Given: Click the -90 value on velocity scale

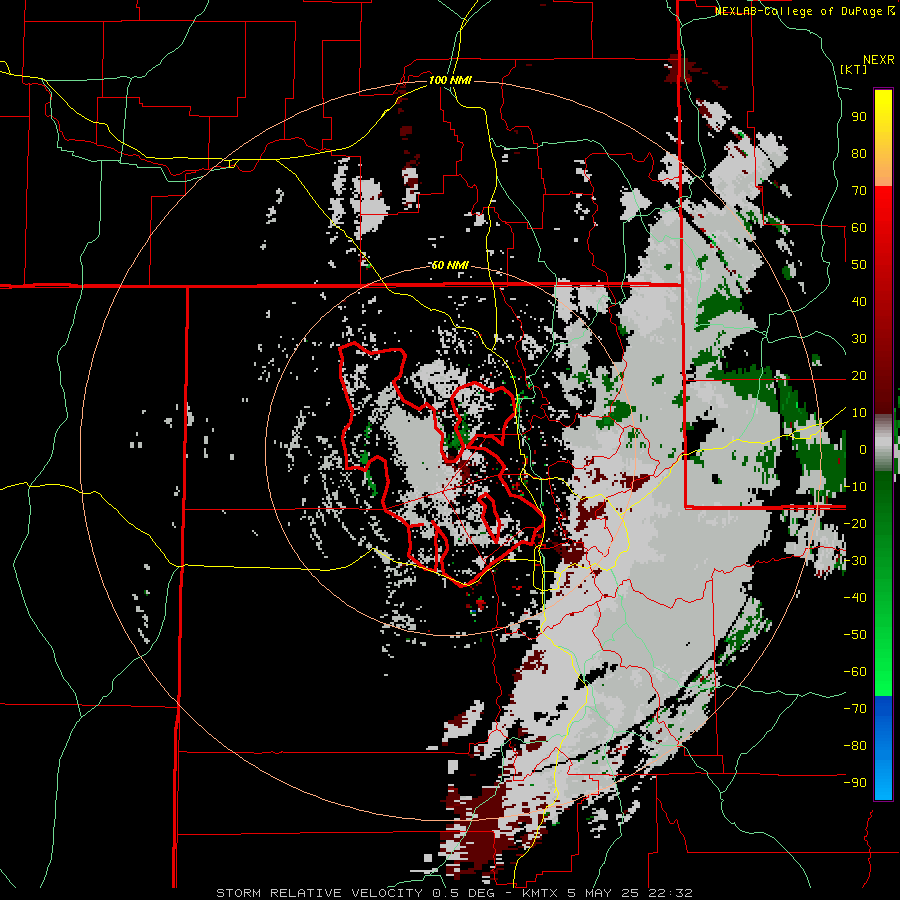Looking at the screenshot, I should point(855,783).
